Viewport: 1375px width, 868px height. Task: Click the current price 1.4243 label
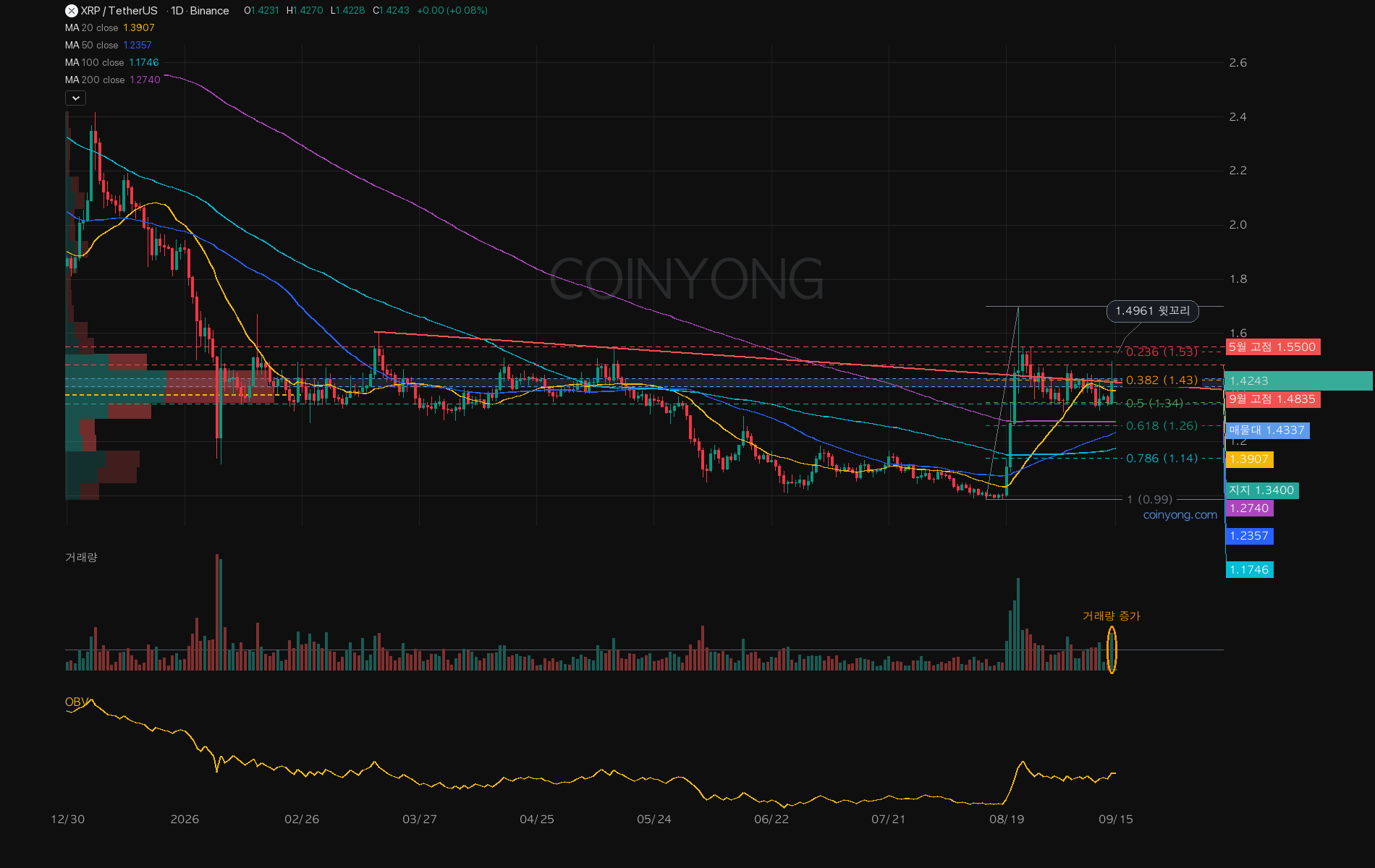pyautogui.click(x=1298, y=380)
